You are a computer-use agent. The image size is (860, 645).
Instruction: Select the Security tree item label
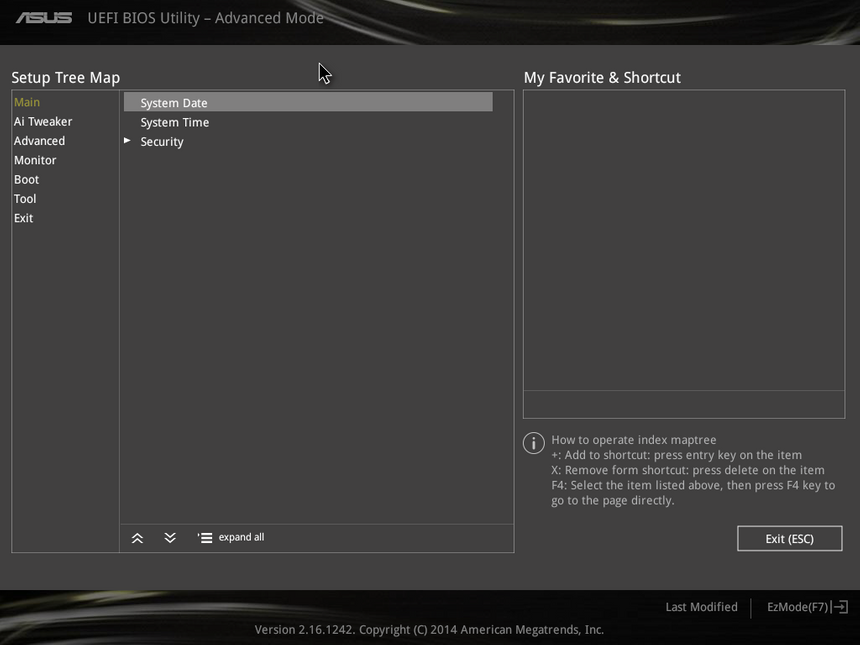(162, 142)
